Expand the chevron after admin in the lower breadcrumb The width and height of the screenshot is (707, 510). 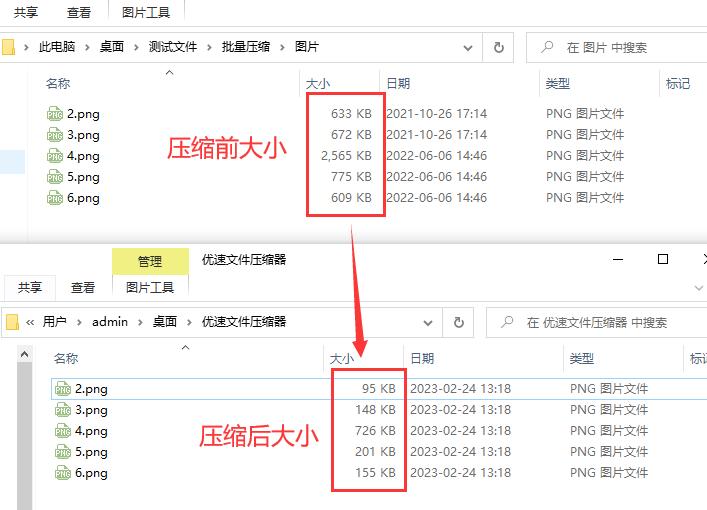tap(140, 322)
